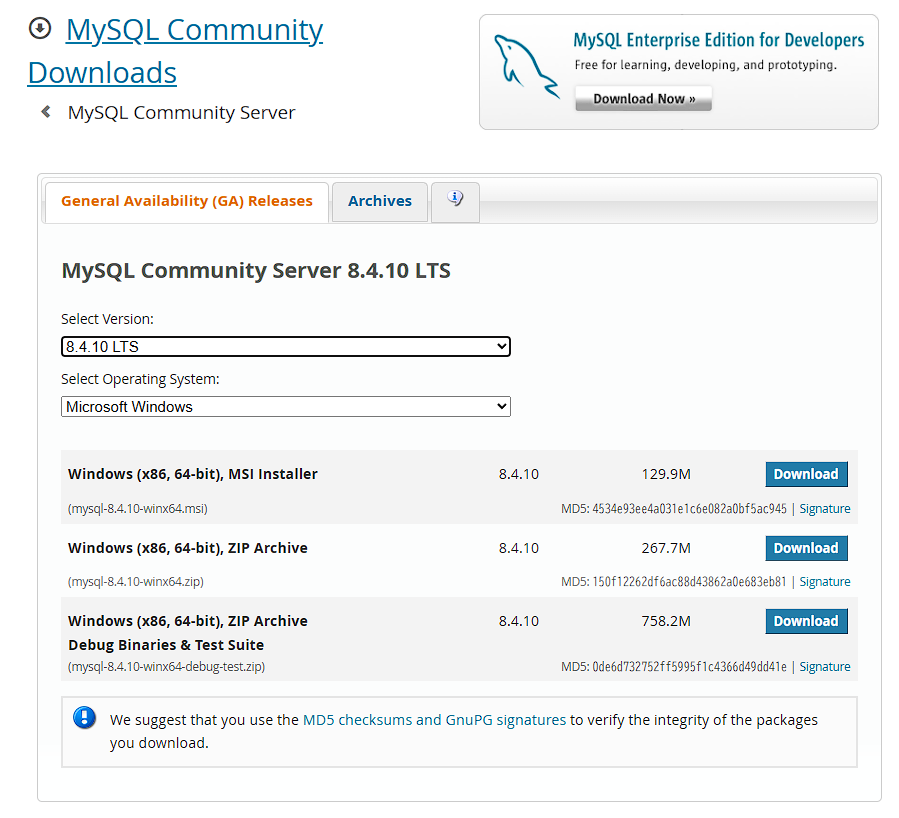Click Download Now in the Enterprise banner
This screenshot has height=818, width=899.
(x=643, y=99)
